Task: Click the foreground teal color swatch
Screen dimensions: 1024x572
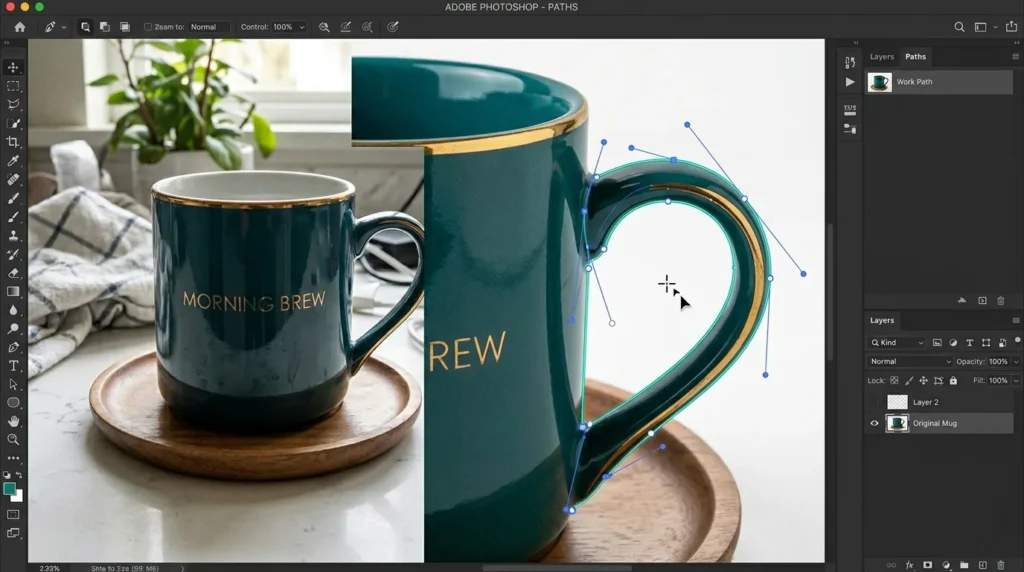Action: 9,488
